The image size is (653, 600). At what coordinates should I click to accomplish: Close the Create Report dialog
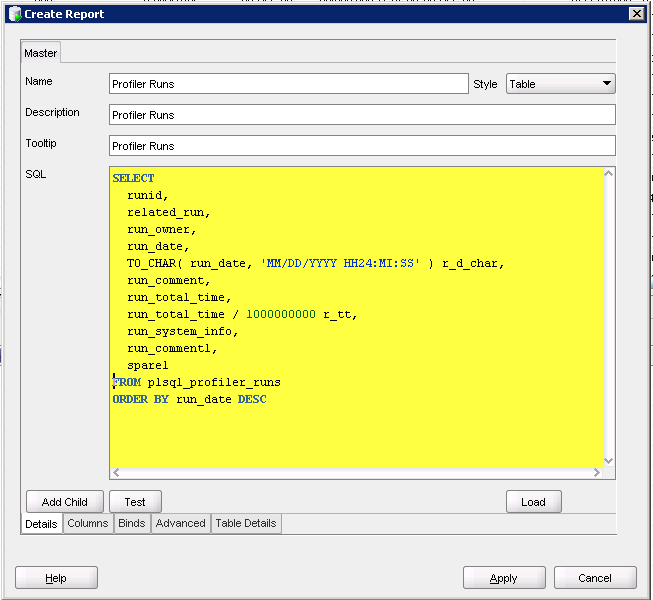pos(635,14)
